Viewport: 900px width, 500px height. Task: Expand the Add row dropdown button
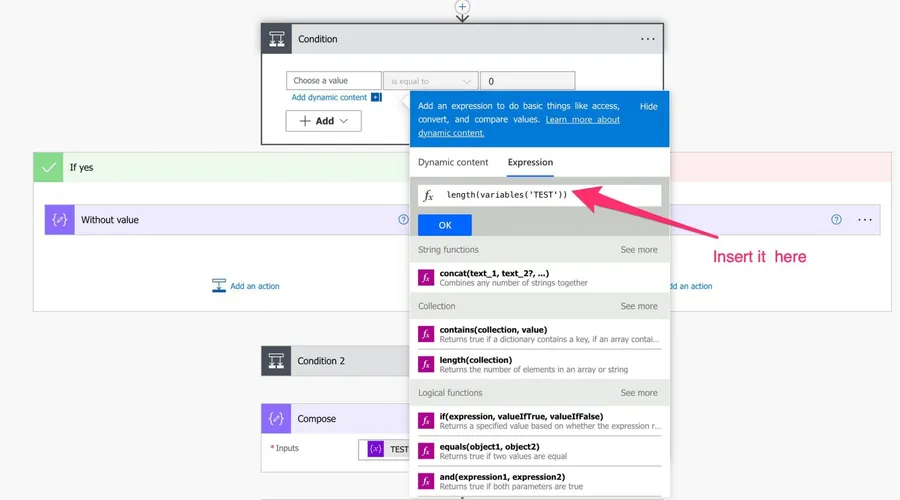(323, 121)
